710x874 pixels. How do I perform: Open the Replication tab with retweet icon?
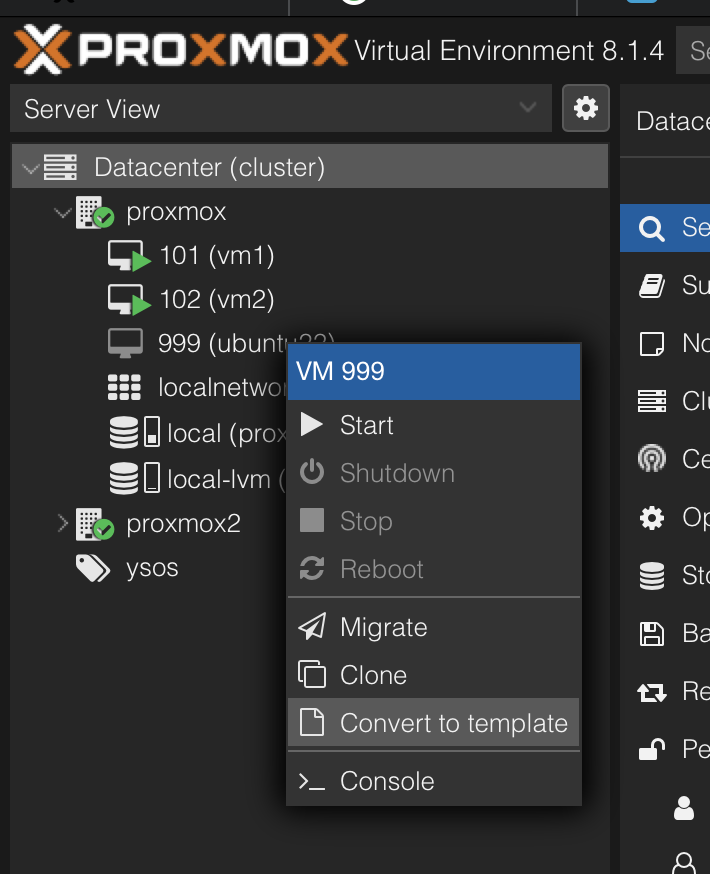pos(665,692)
